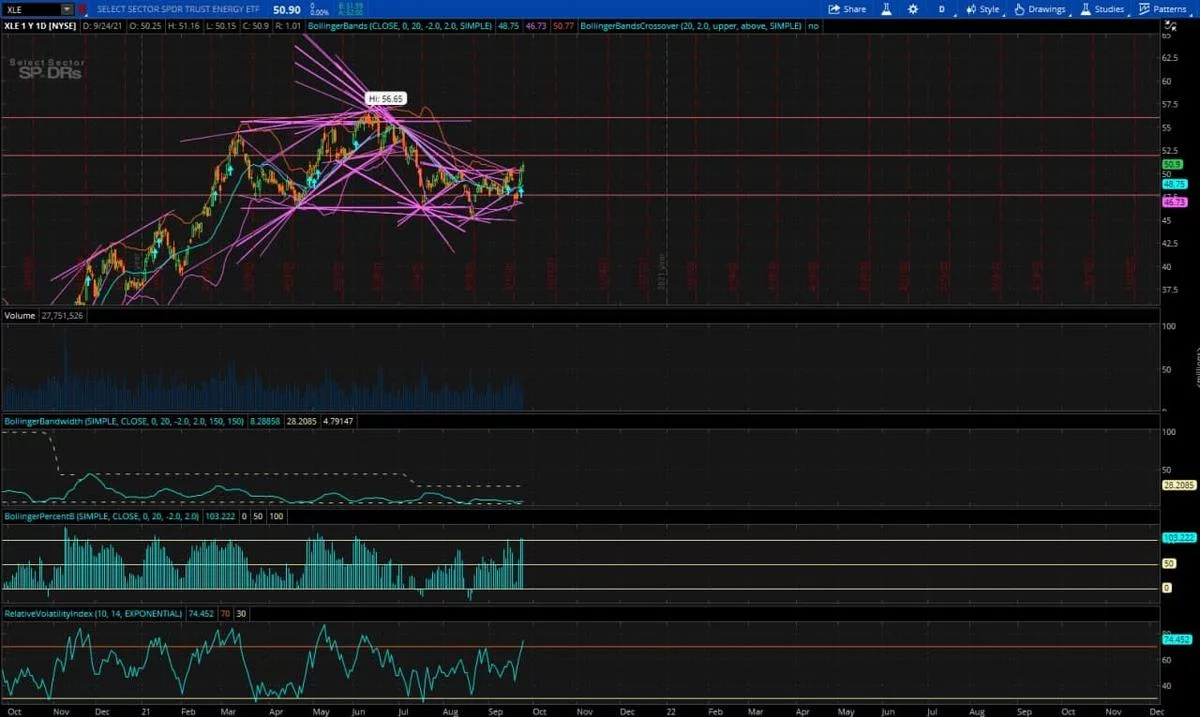Open the flask icon beside Share
Image resolution: width=1200 pixels, height=717 pixels.
885,9
